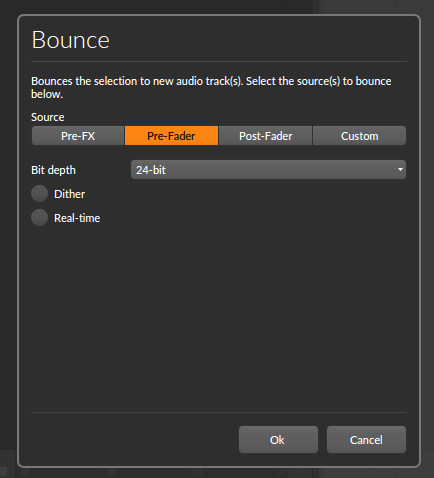
Task: Click the Source section label
Action: pyautogui.click(x=48, y=117)
